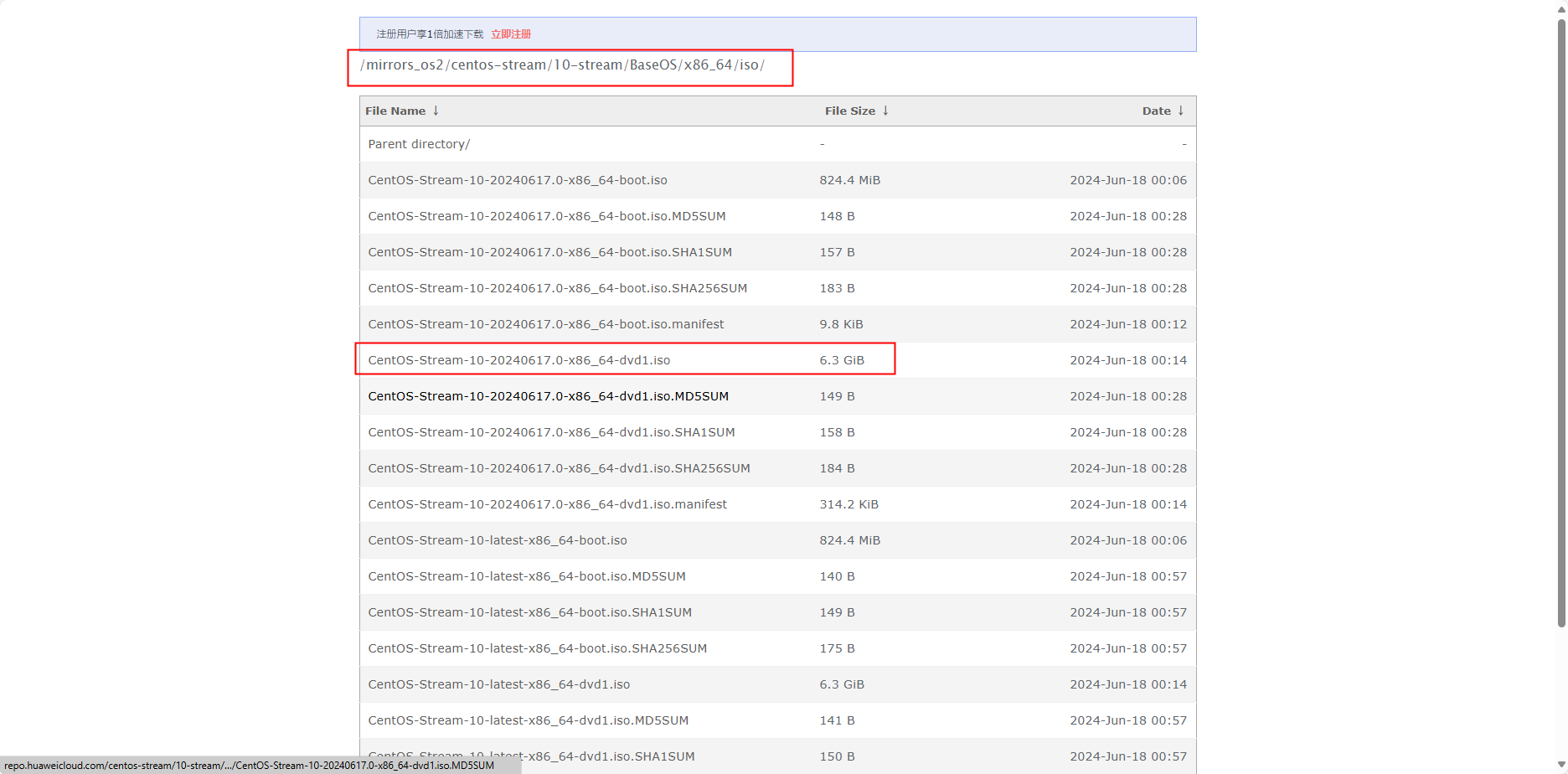
Task: Open the 20240617.0 dvd1.iso.SHA256SUM file
Action: pos(559,468)
